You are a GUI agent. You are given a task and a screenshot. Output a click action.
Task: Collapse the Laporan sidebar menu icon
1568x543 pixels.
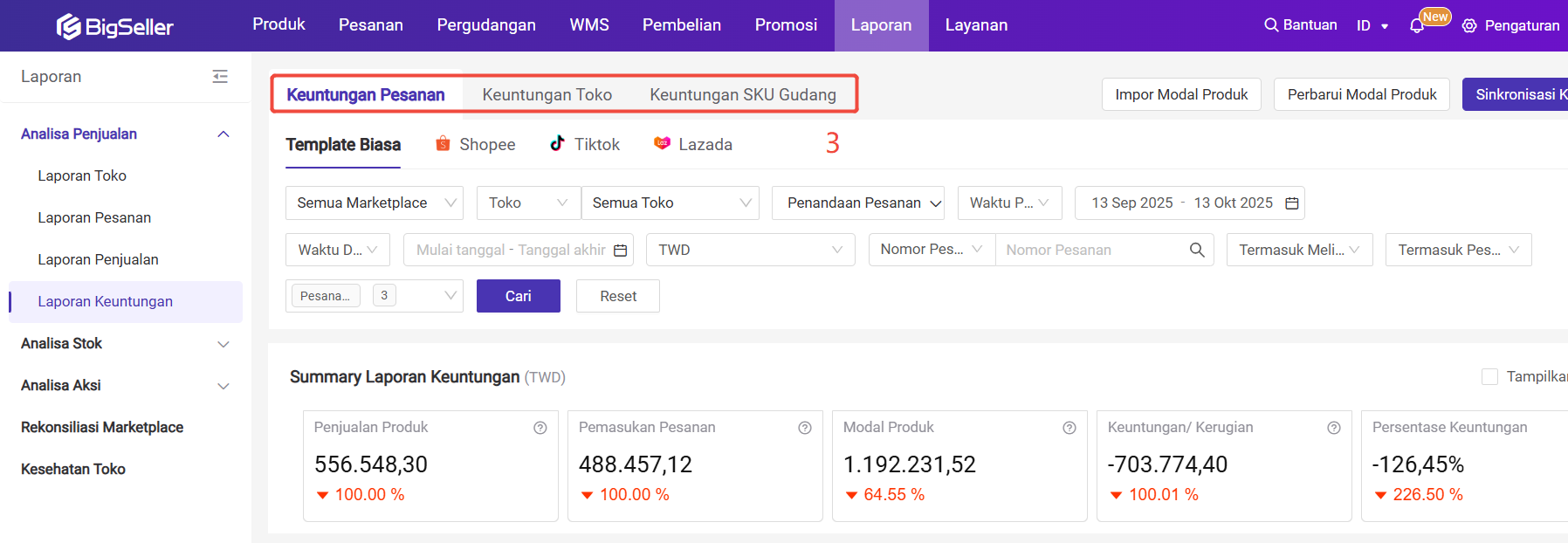point(220,77)
